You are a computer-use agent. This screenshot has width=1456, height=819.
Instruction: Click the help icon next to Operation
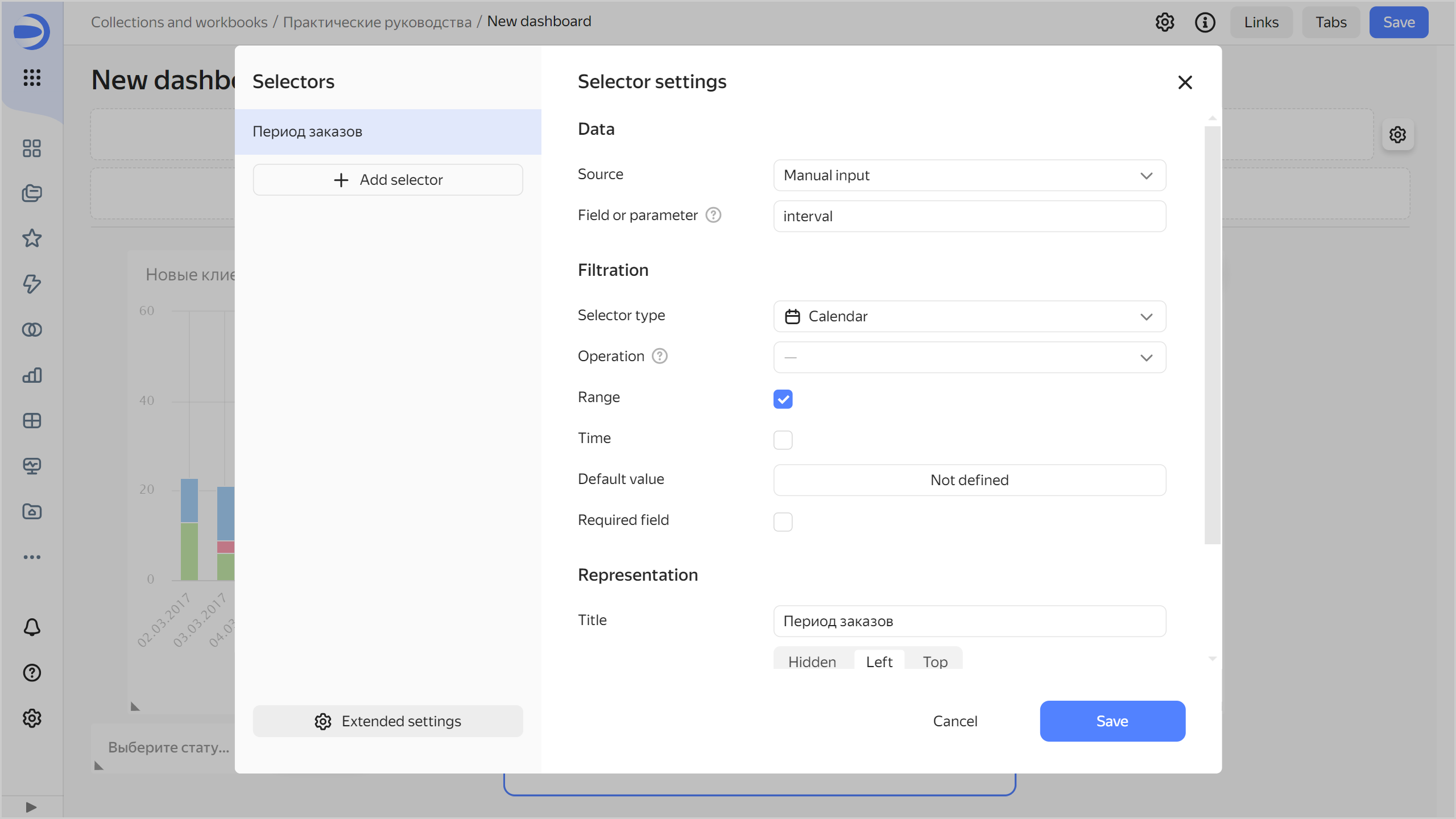(x=659, y=356)
